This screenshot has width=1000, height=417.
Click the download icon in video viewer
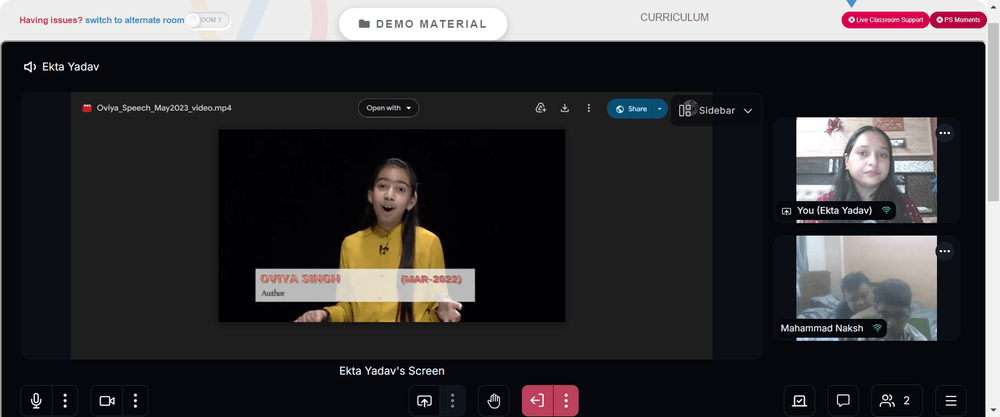[x=564, y=108]
